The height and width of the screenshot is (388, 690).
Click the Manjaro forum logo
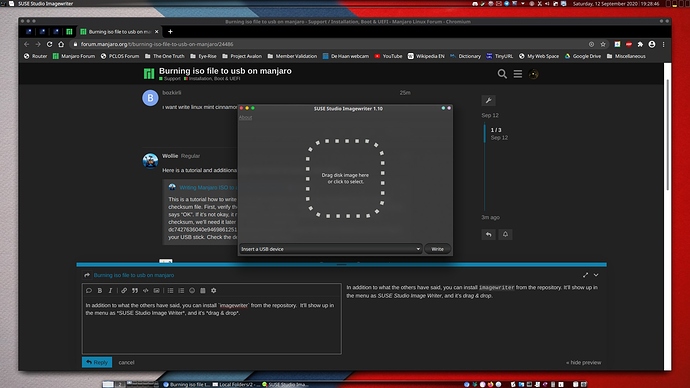click(149, 73)
